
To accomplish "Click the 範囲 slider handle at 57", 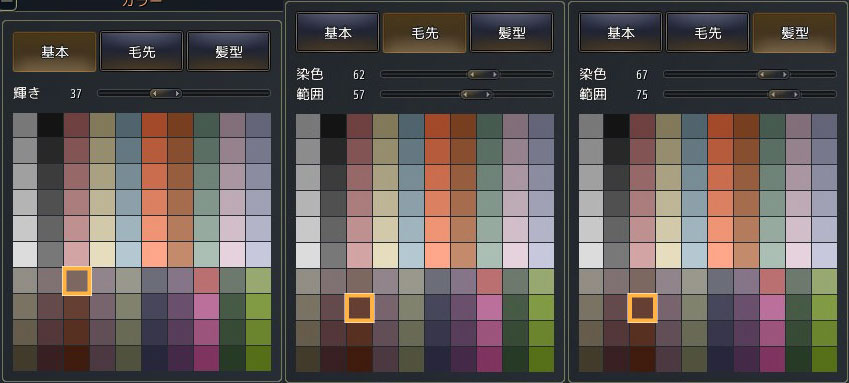I will coord(476,95).
